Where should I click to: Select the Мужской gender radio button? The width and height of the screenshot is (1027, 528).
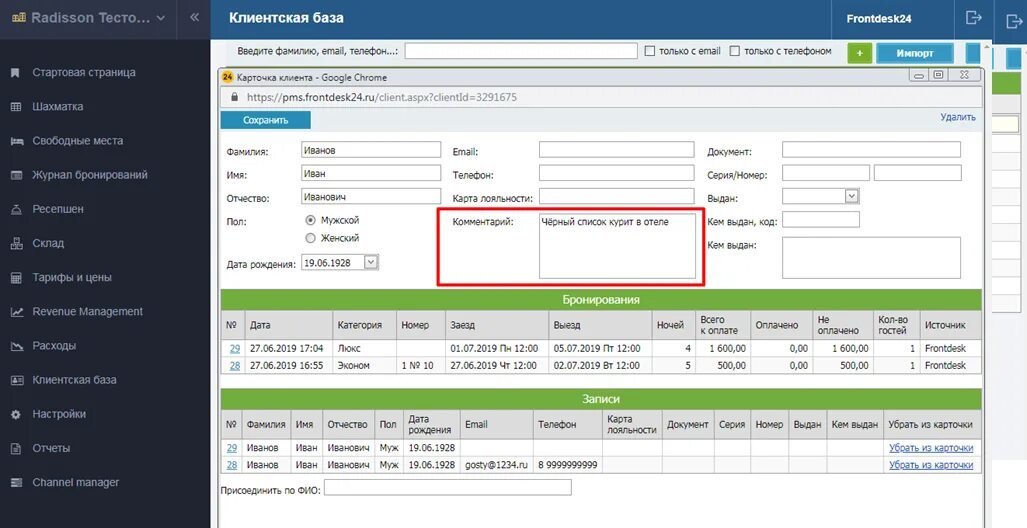point(310,221)
